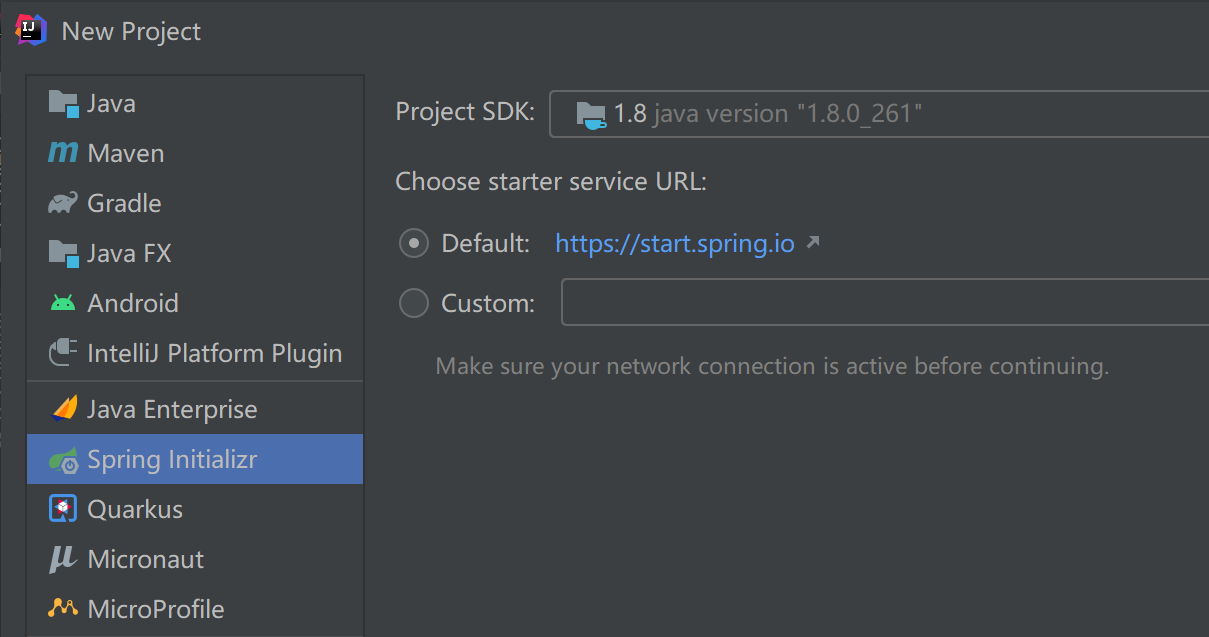Click the Spring Initializr leaf icon
The width and height of the screenshot is (1209, 637).
(x=63, y=460)
